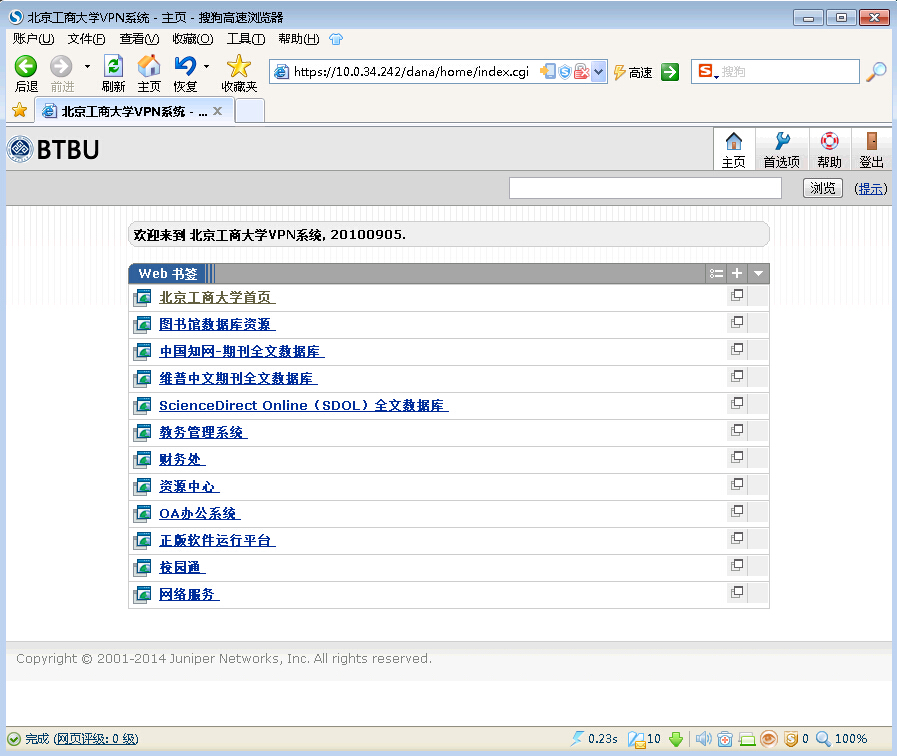Click the 网页评级 status bar link
The image size is (897, 756).
click(96, 739)
